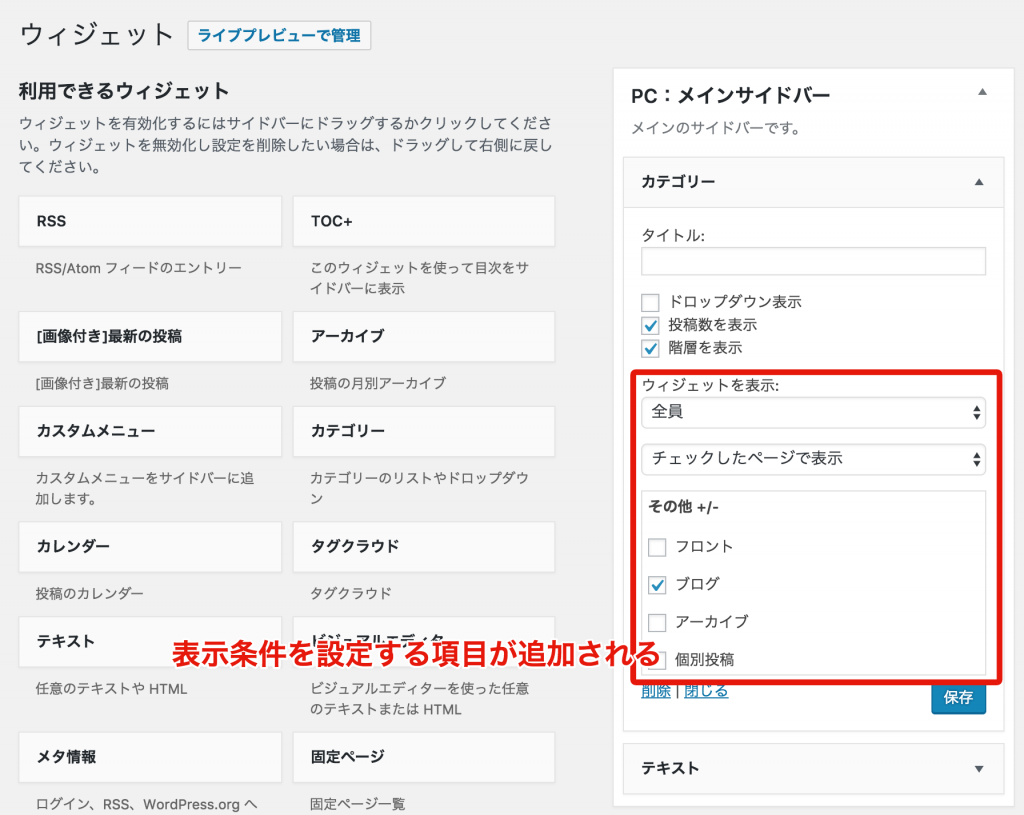Select the アーカイブ available widget
The height and width of the screenshot is (815, 1024).
click(x=424, y=336)
